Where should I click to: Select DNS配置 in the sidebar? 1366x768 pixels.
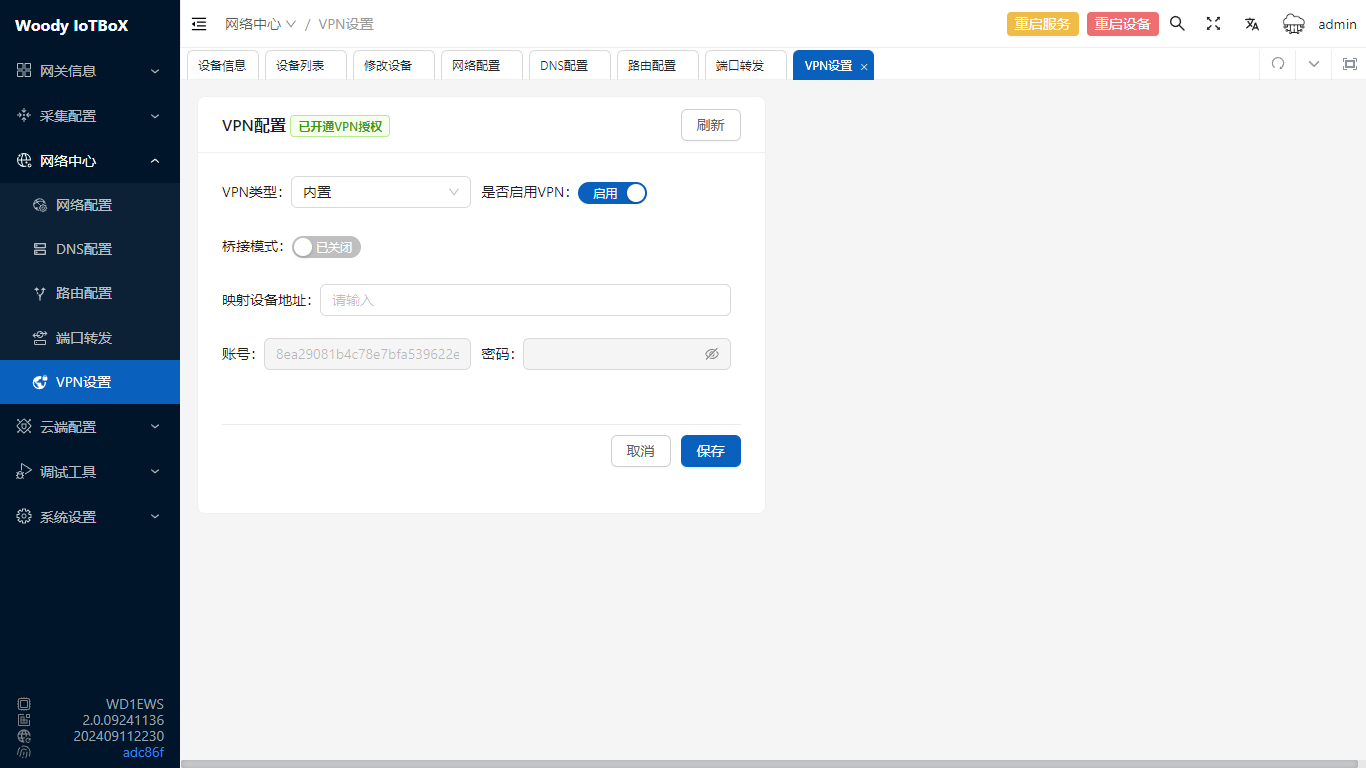pyautogui.click(x=84, y=249)
